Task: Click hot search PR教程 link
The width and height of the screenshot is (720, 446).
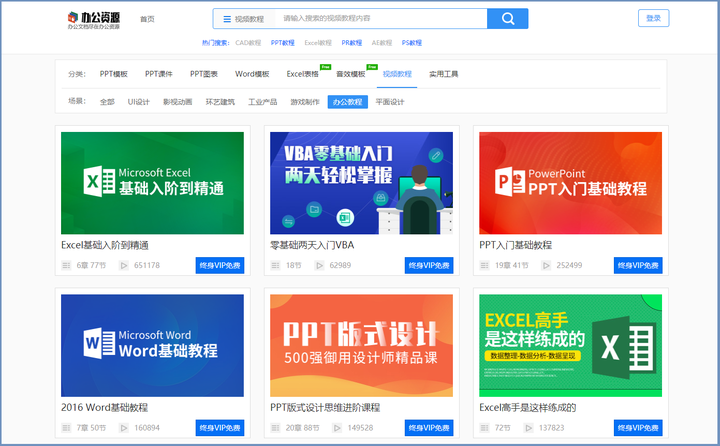Action: pyautogui.click(x=352, y=43)
